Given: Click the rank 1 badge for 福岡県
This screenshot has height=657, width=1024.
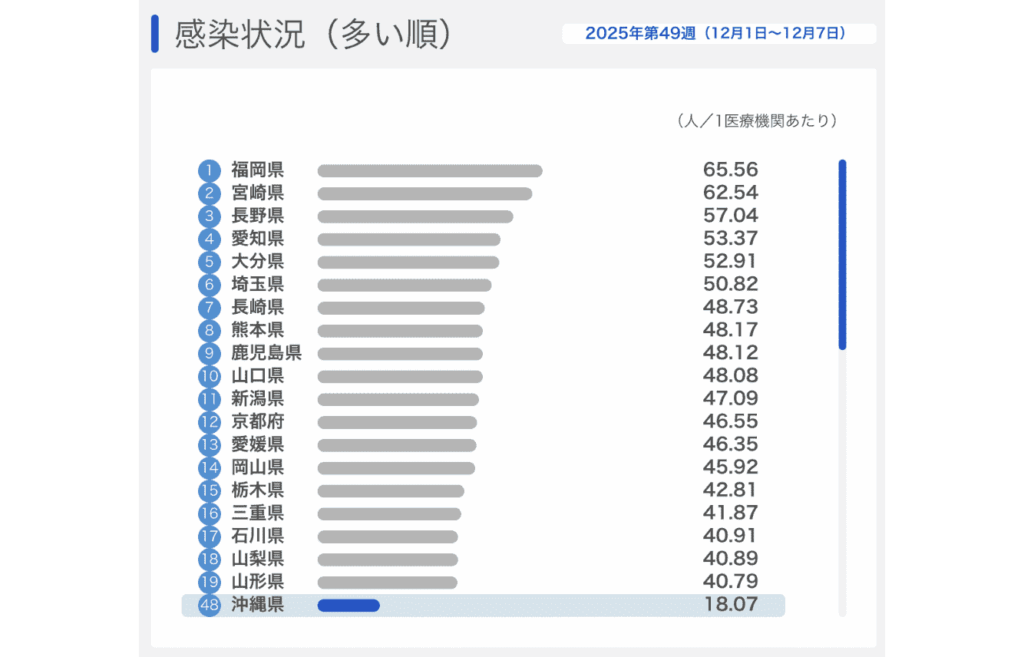Looking at the screenshot, I should [209, 171].
